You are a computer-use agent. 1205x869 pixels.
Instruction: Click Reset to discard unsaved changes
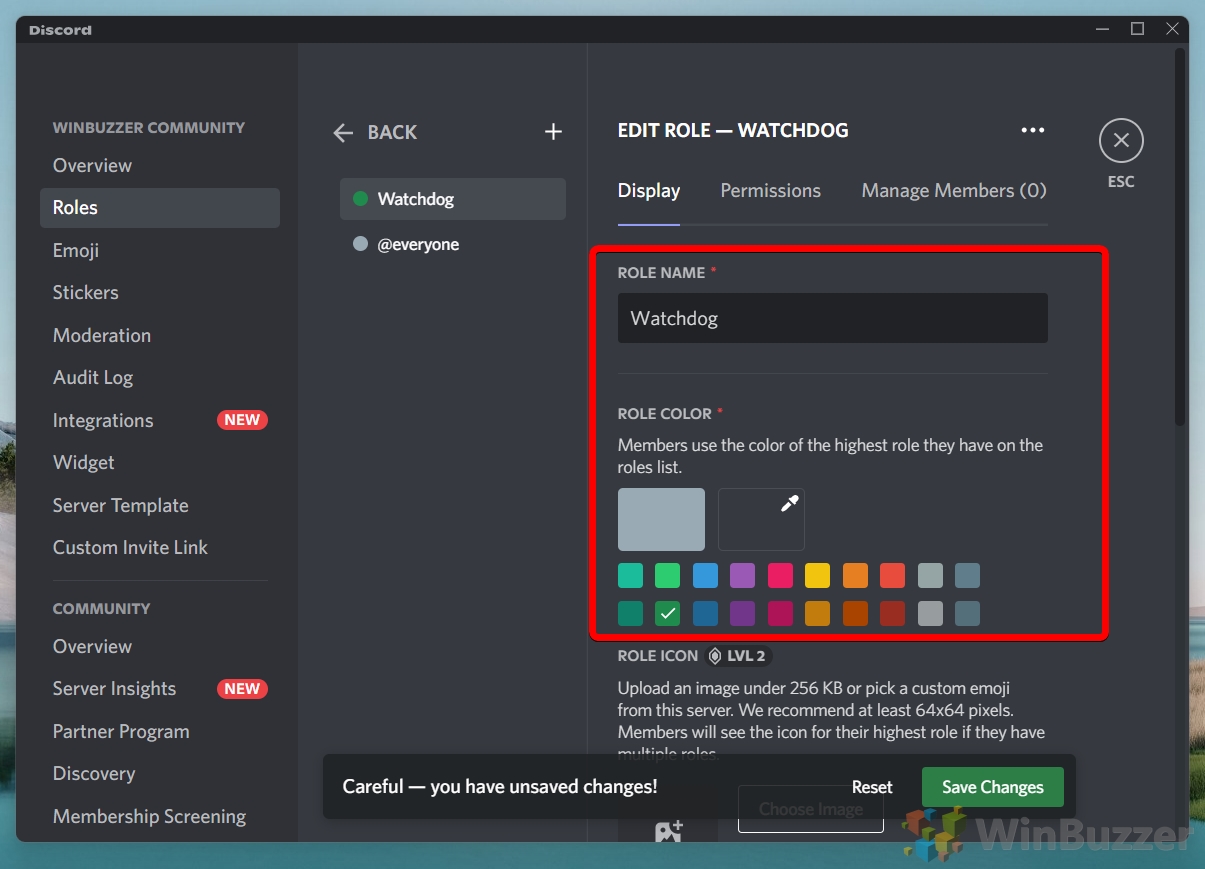pyautogui.click(x=872, y=787)
